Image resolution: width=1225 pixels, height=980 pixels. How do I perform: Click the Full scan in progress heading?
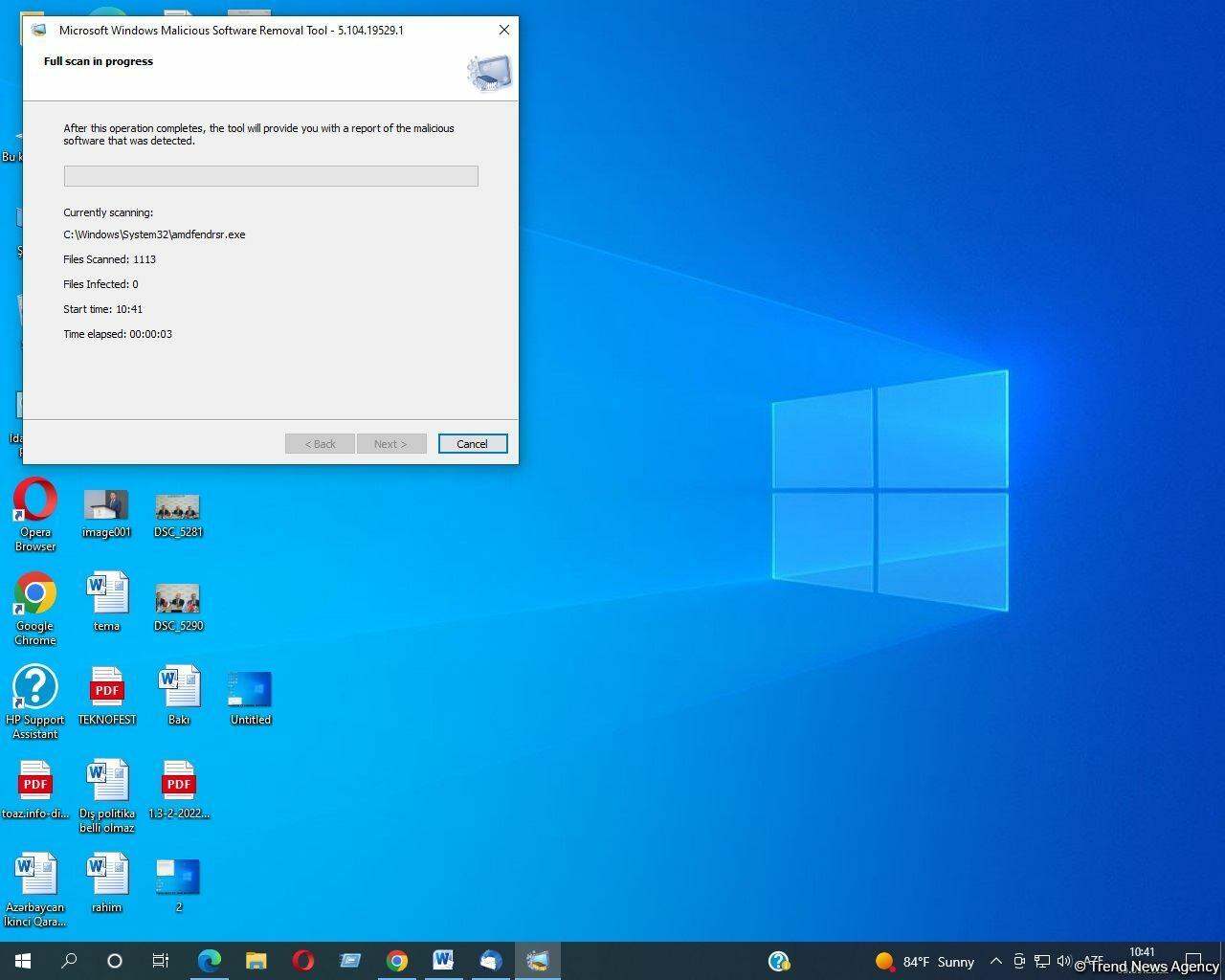click(x=99, y=61)
